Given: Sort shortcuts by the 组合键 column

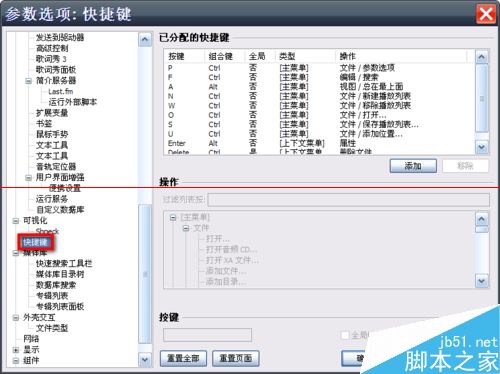Looking at the screenshot, I should pos(224,56).
